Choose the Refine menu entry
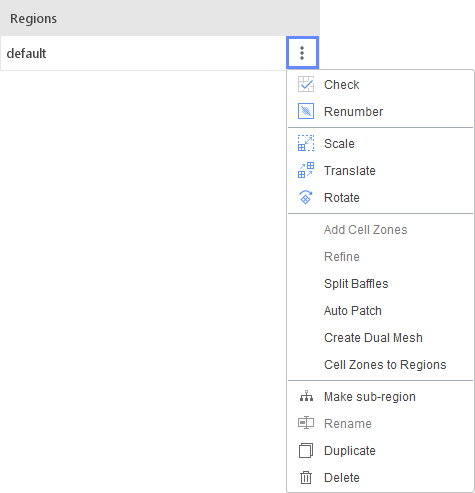 (342, 257)
